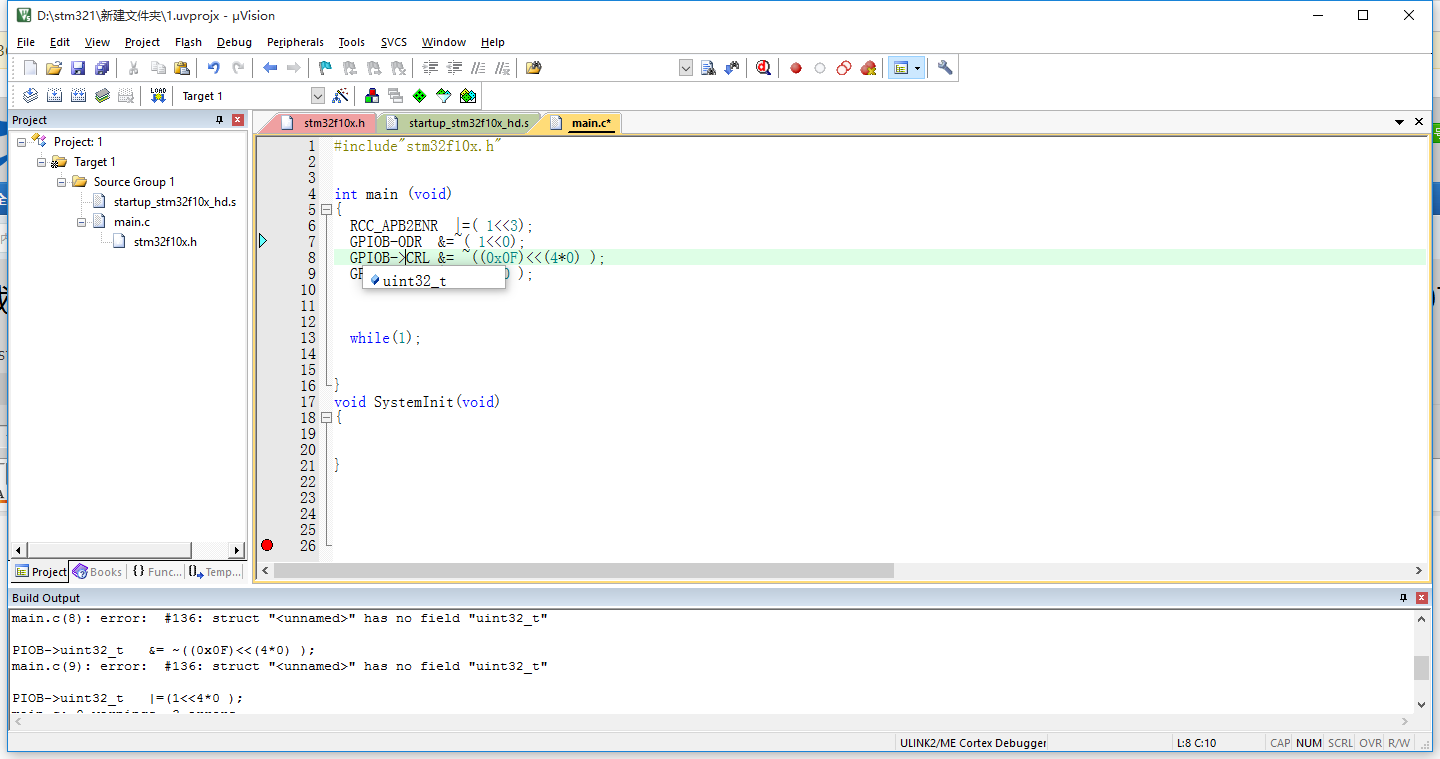Open Options for Target magic wand
This screenshot has height=759, width=1440.
341,96
